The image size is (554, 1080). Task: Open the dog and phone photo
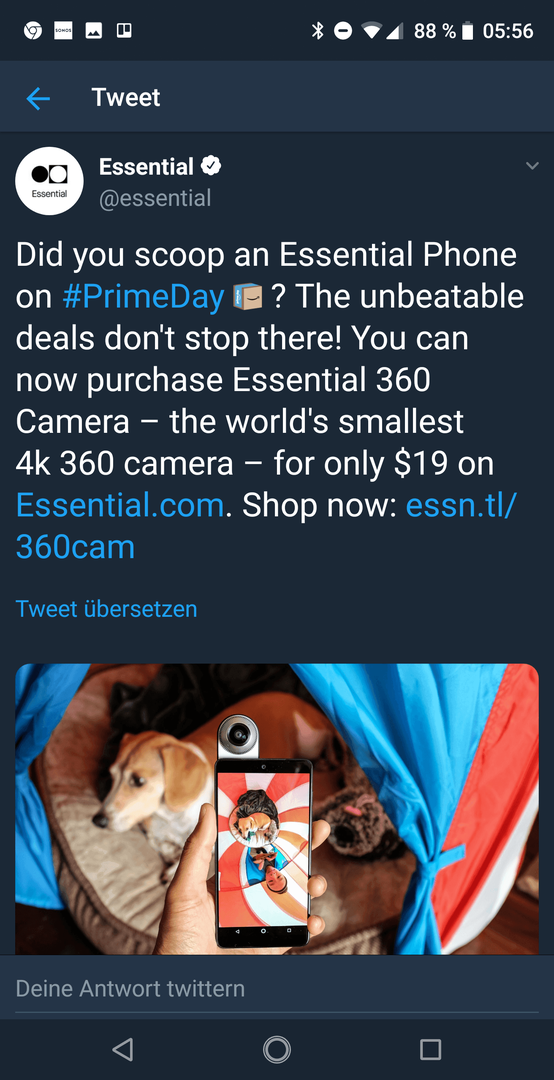click(277, 809)
